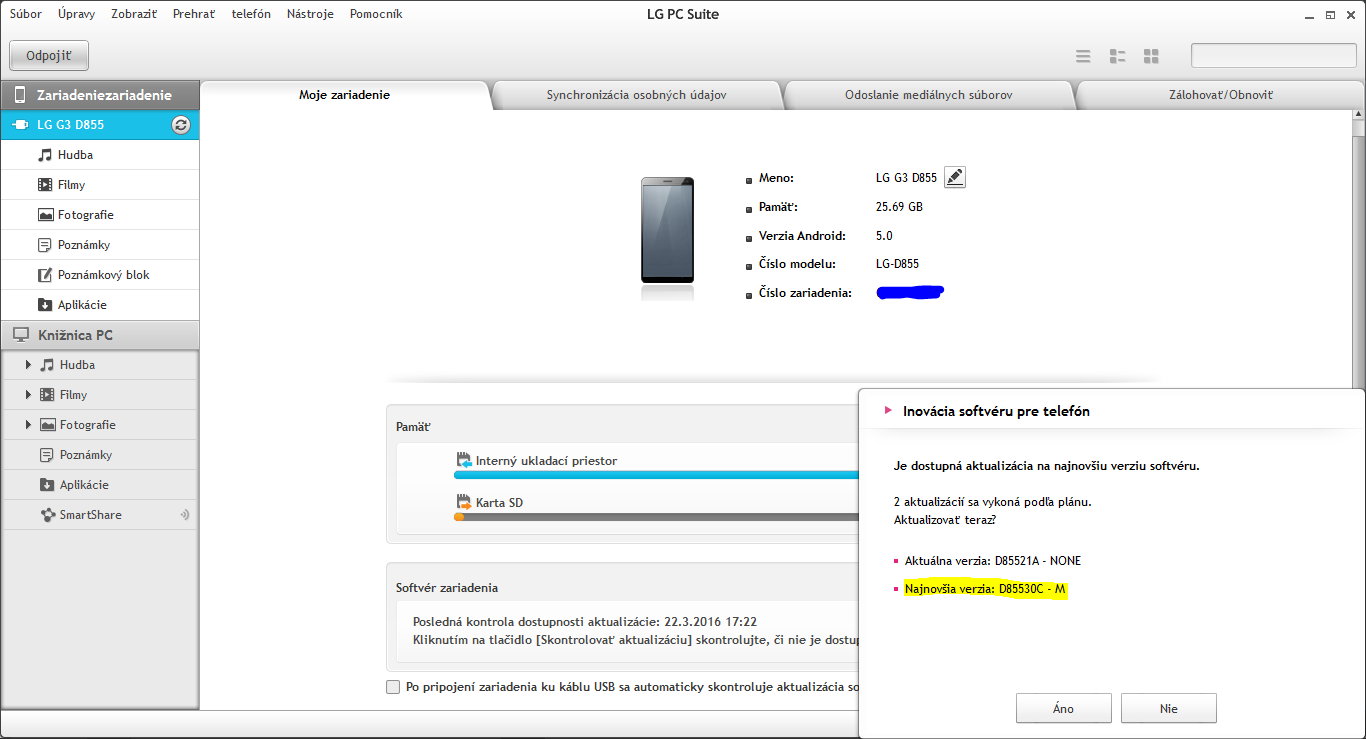
Task: Open Zálohovať/Obnoviť tab
Action: (1220, 95)
